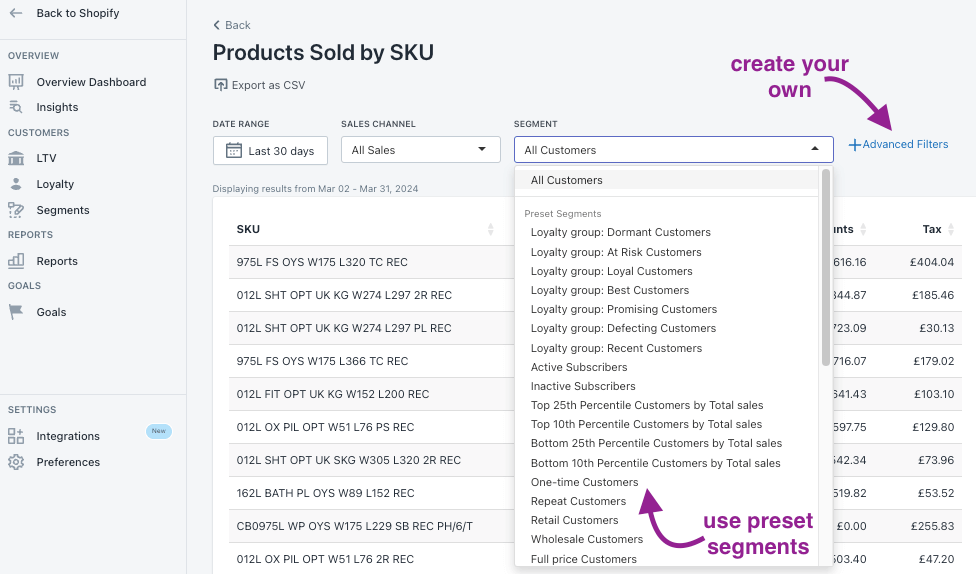Click the SKU column header

pos(248,229)
